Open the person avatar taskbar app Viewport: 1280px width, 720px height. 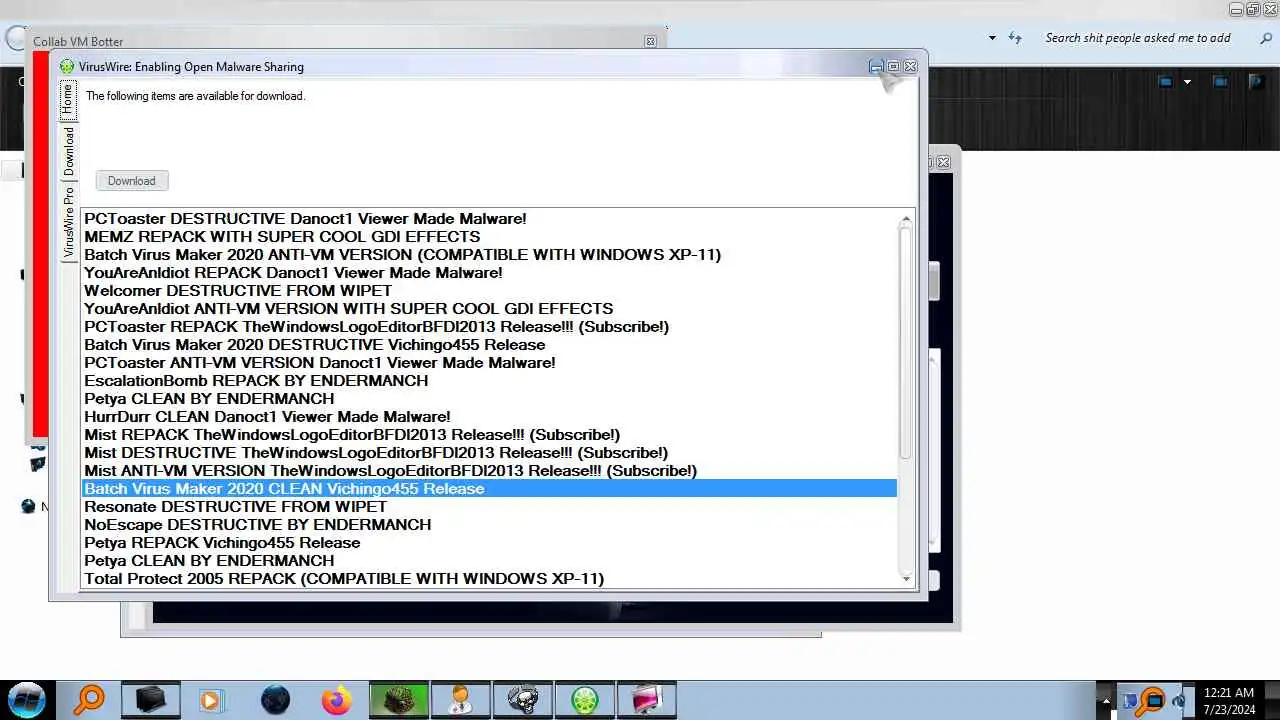[461, 699]
